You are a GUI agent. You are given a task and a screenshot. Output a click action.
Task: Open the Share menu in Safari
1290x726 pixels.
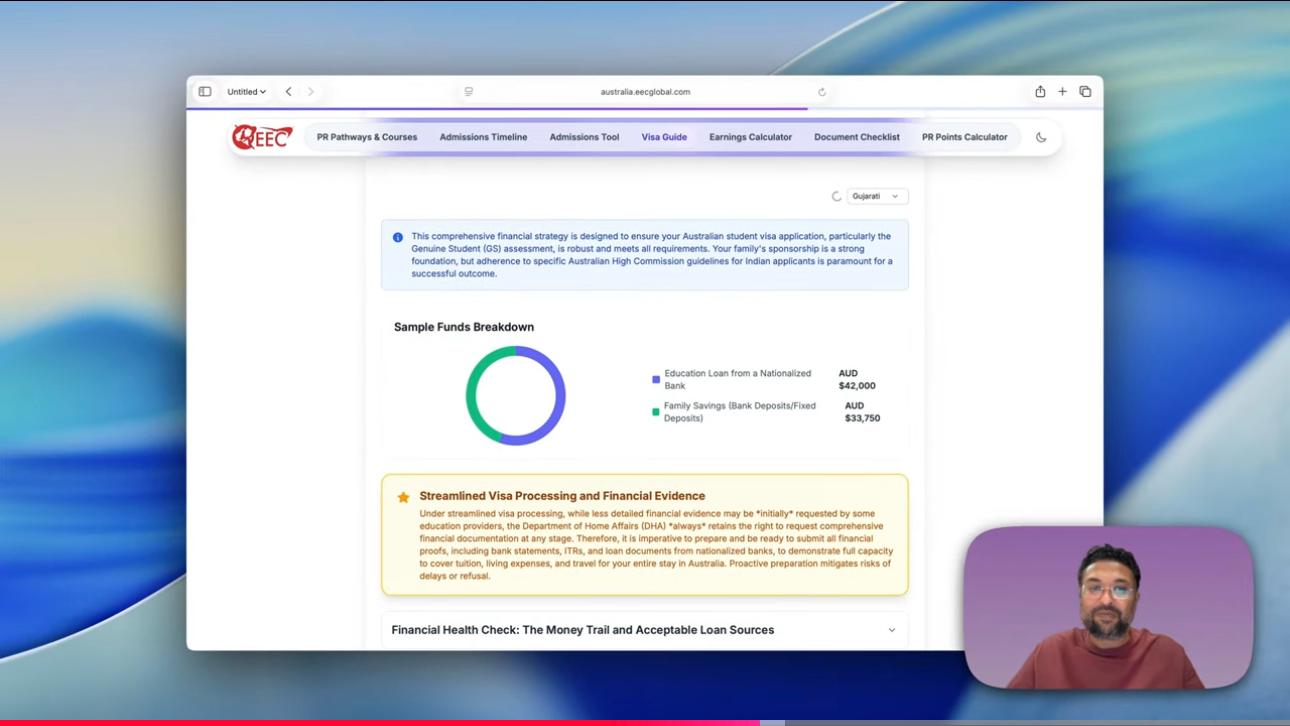point(1039,91)
